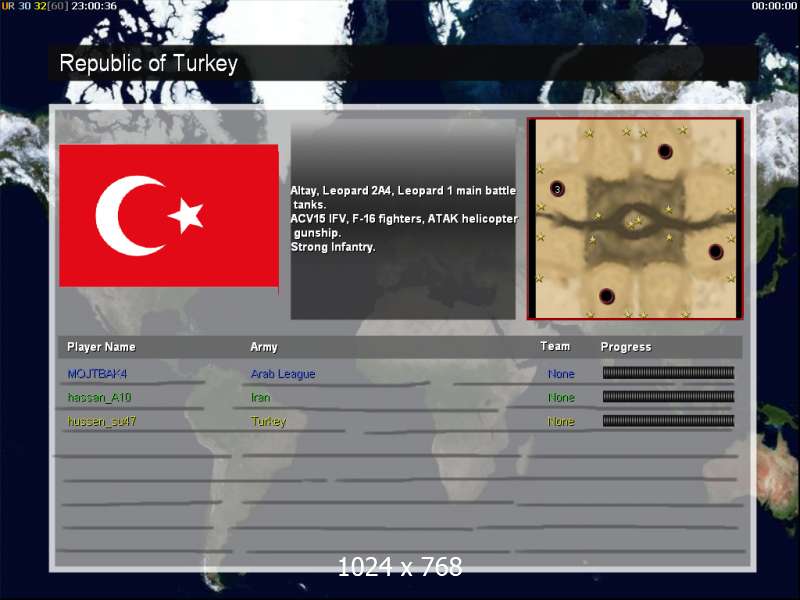Click the loading progress bar for hussen_su47
800x600 pixels.
click(668, 420)
